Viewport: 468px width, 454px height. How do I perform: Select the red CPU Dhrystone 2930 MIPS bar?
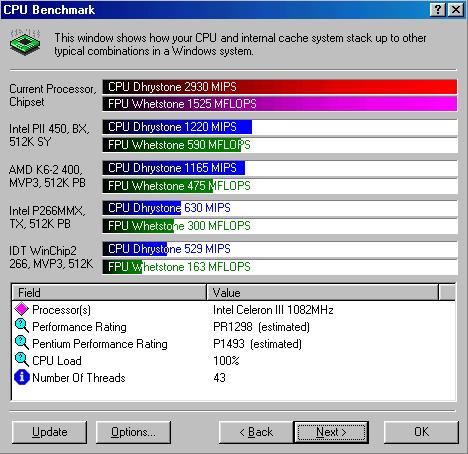(x=280, y=87)
